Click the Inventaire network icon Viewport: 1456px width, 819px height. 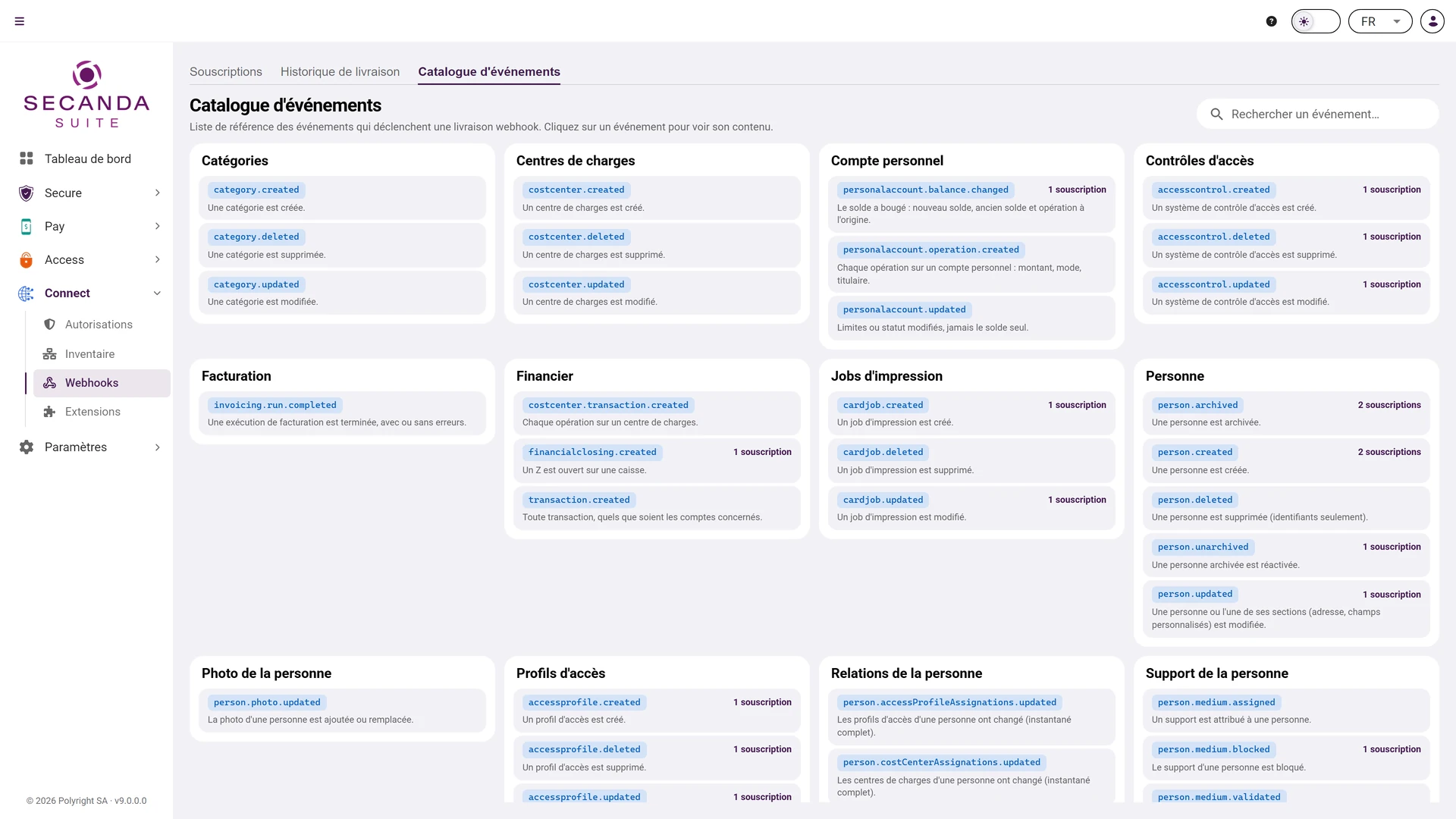tap(50, 354)
